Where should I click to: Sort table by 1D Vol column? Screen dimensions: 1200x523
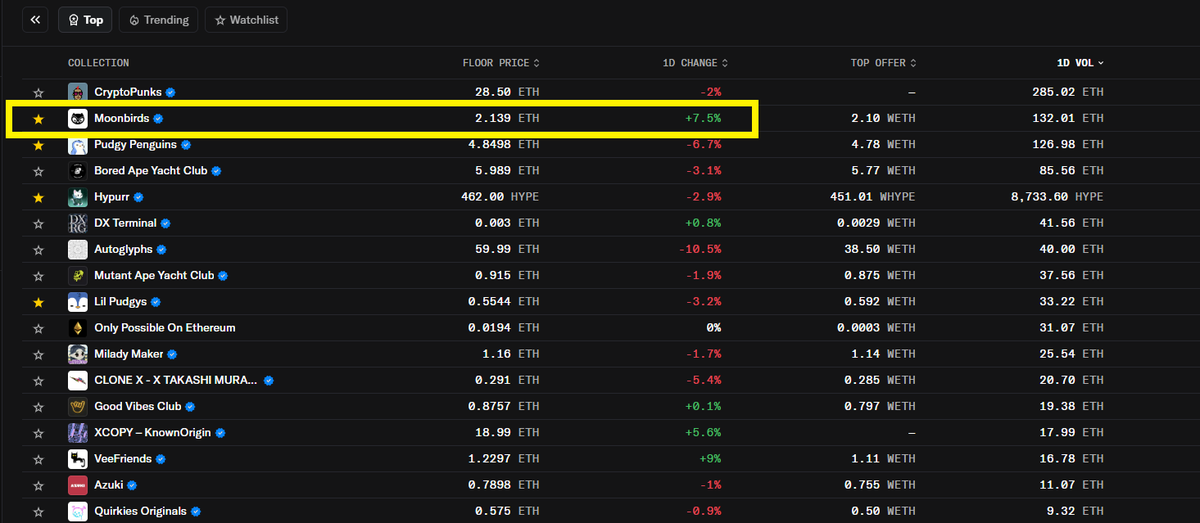pos(1080,63)
